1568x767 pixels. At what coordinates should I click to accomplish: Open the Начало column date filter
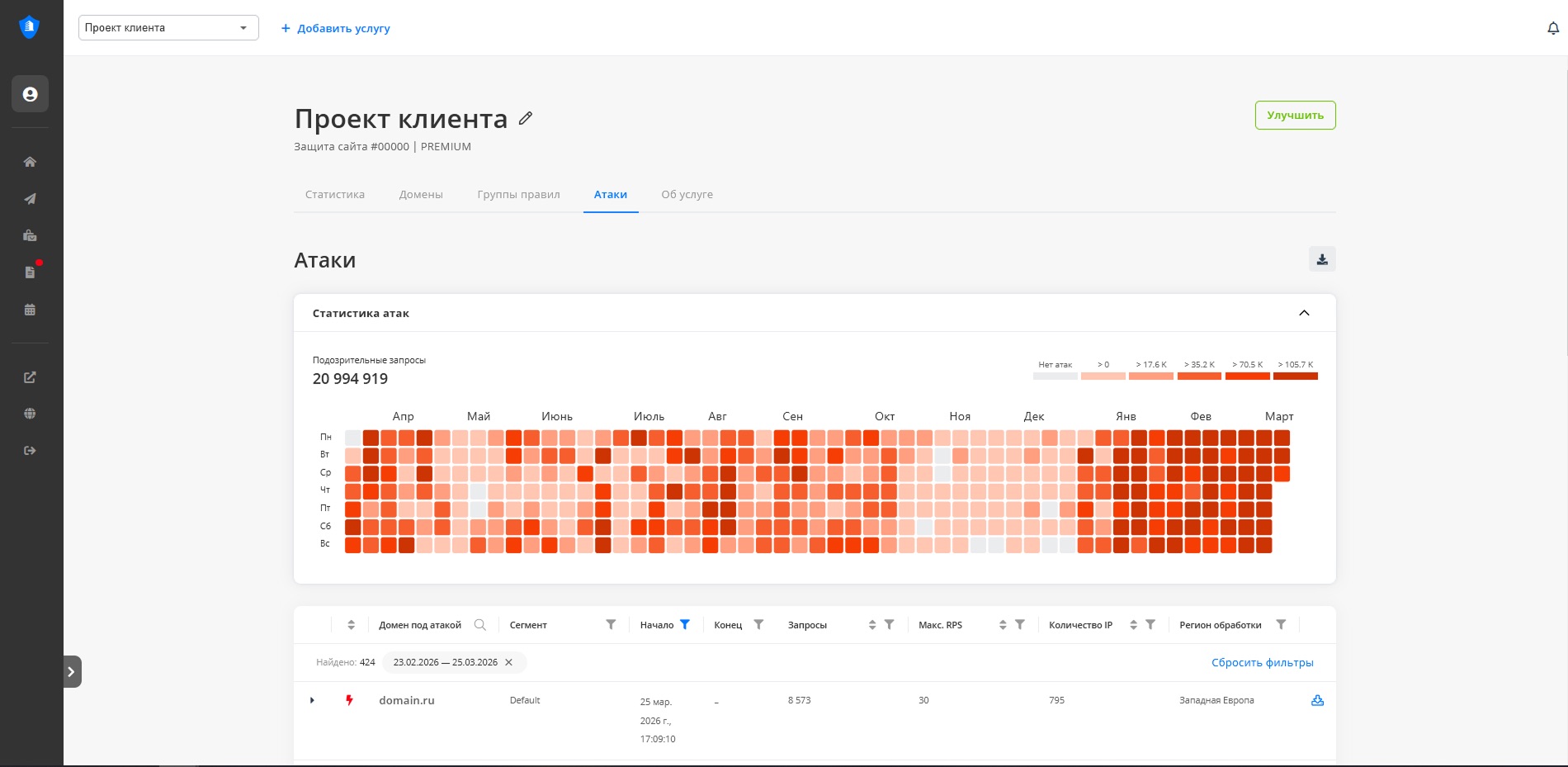(684, 625)
